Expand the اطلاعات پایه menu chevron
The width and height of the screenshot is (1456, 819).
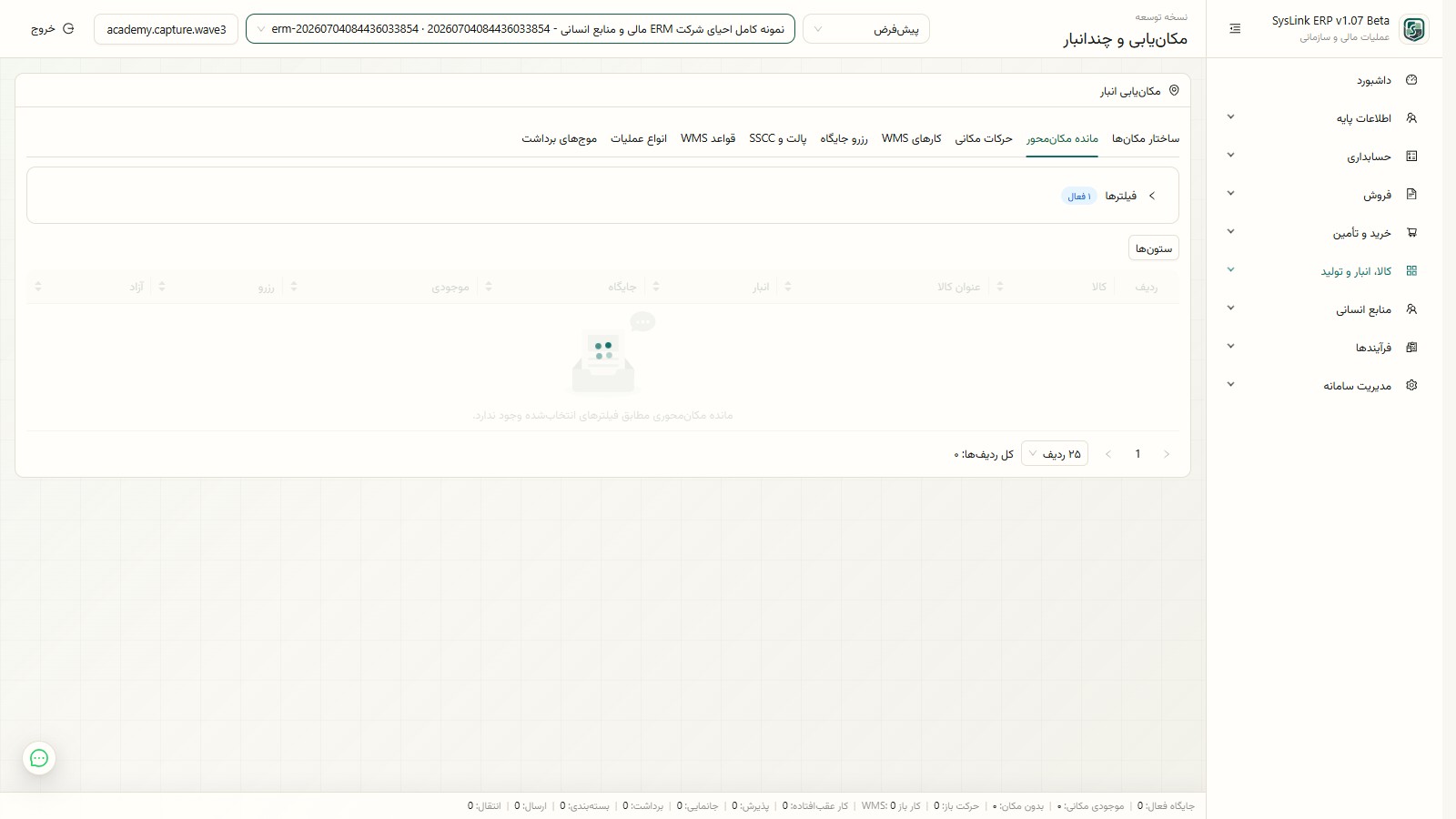pos(1230,117)
